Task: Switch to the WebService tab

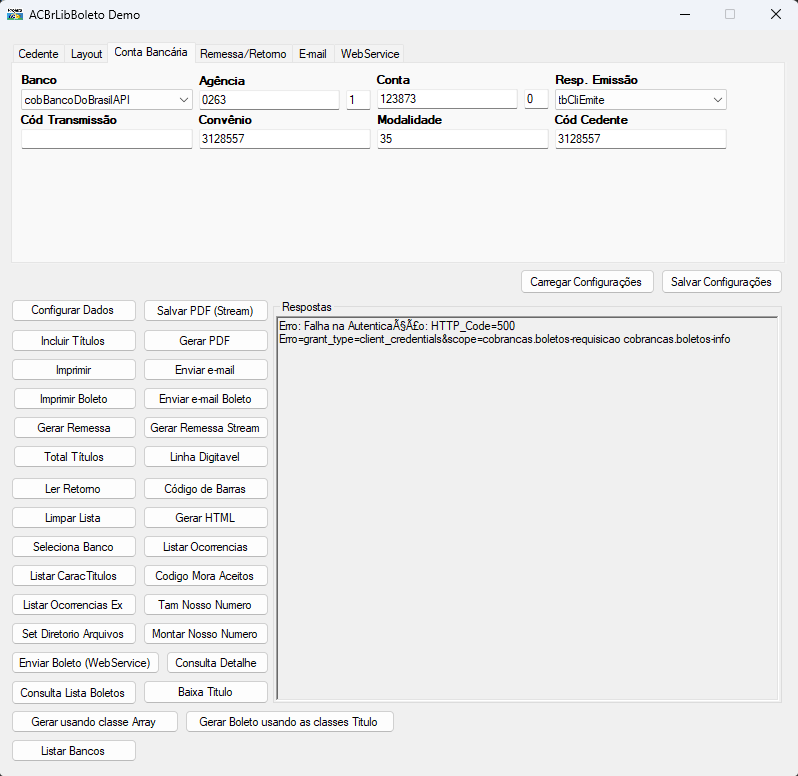Action: 370,53
